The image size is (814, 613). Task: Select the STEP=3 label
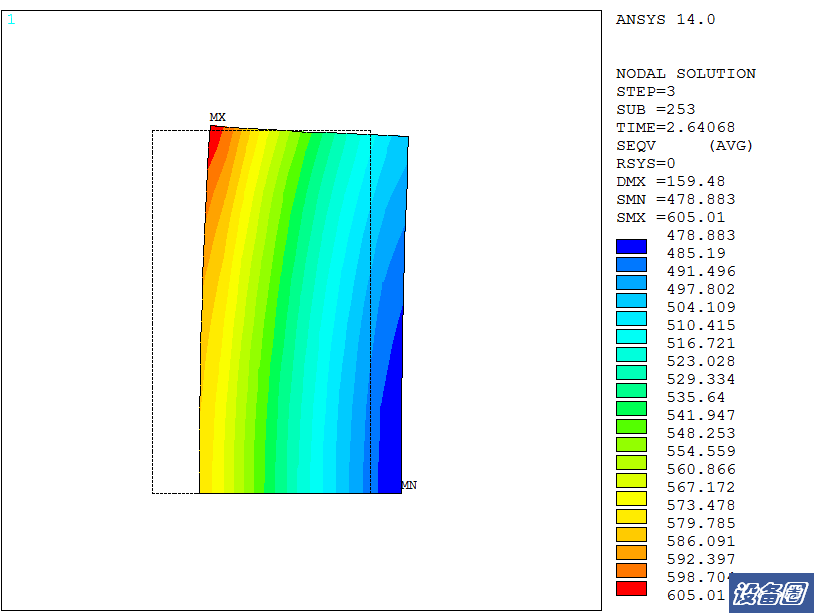pyautogui.click(x=645, y=92)
